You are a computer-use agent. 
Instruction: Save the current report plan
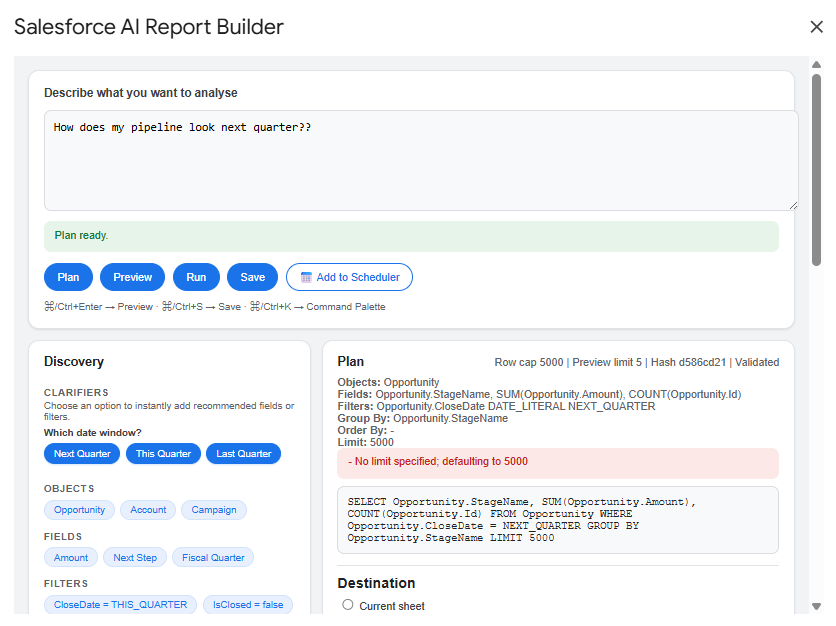(x=252, y=277)
